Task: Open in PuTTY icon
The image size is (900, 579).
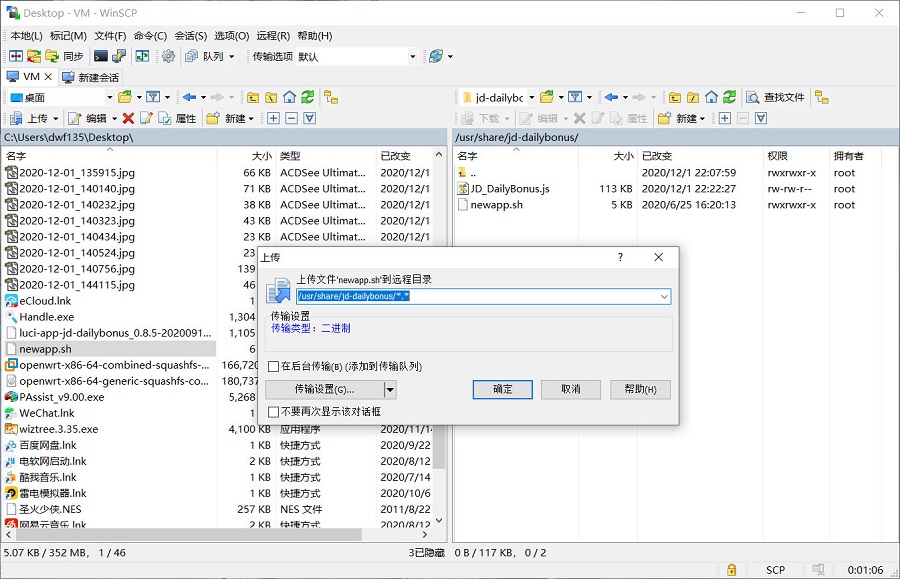Action: [119, 56]
